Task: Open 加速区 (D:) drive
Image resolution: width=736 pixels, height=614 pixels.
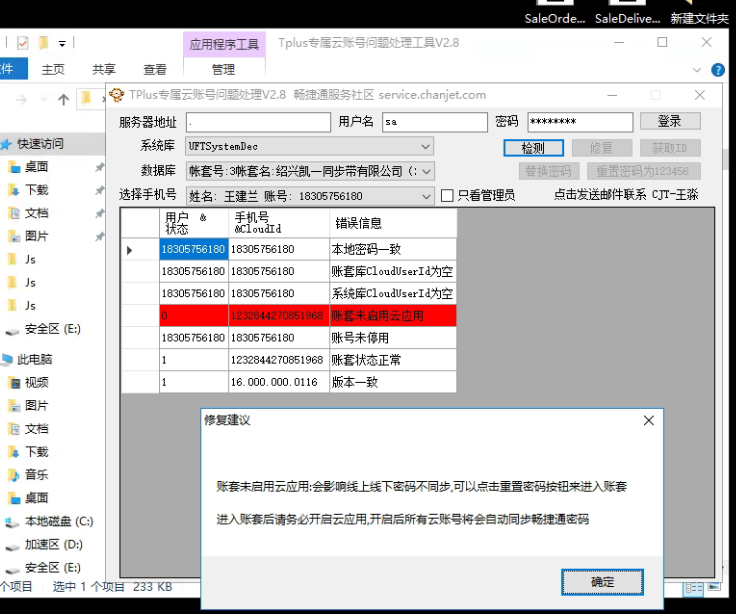Action: click(54, 544)
